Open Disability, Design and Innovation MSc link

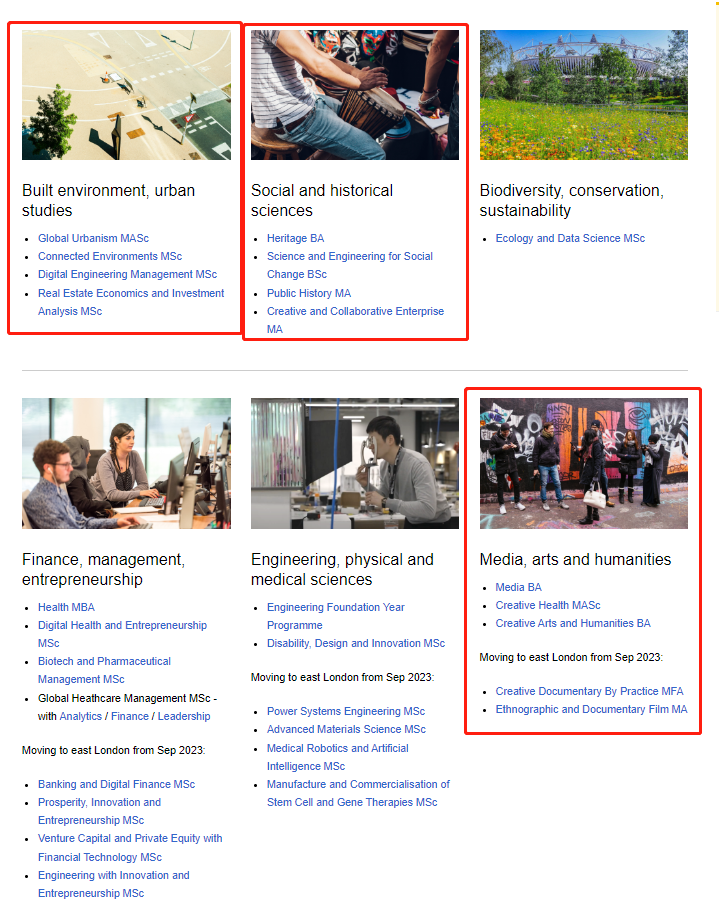[x=355, y=643]
